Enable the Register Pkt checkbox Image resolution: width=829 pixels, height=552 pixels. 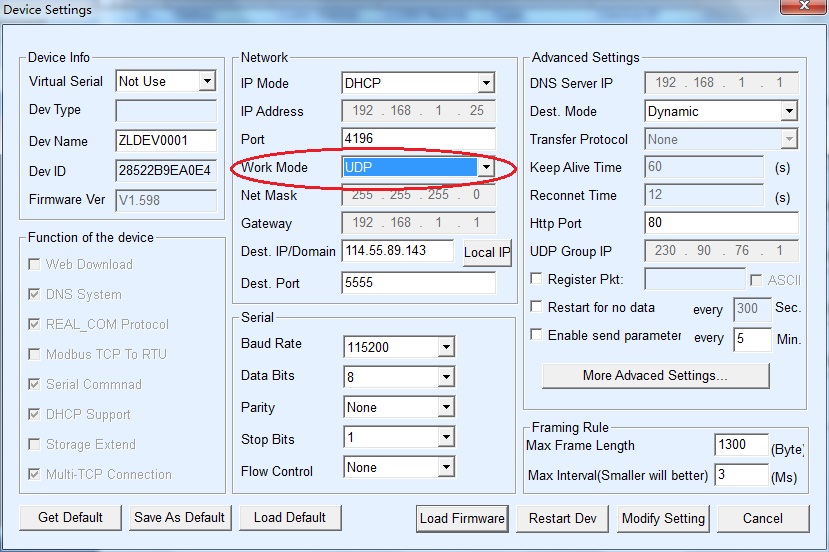tap(537, 280)
